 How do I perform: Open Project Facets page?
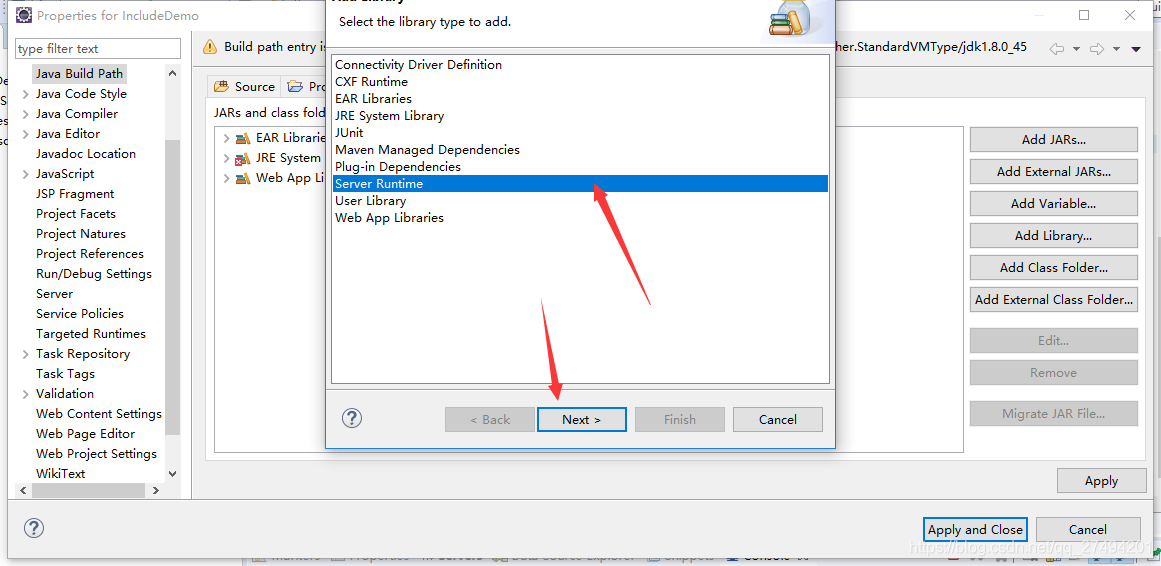tap(76, 213)
